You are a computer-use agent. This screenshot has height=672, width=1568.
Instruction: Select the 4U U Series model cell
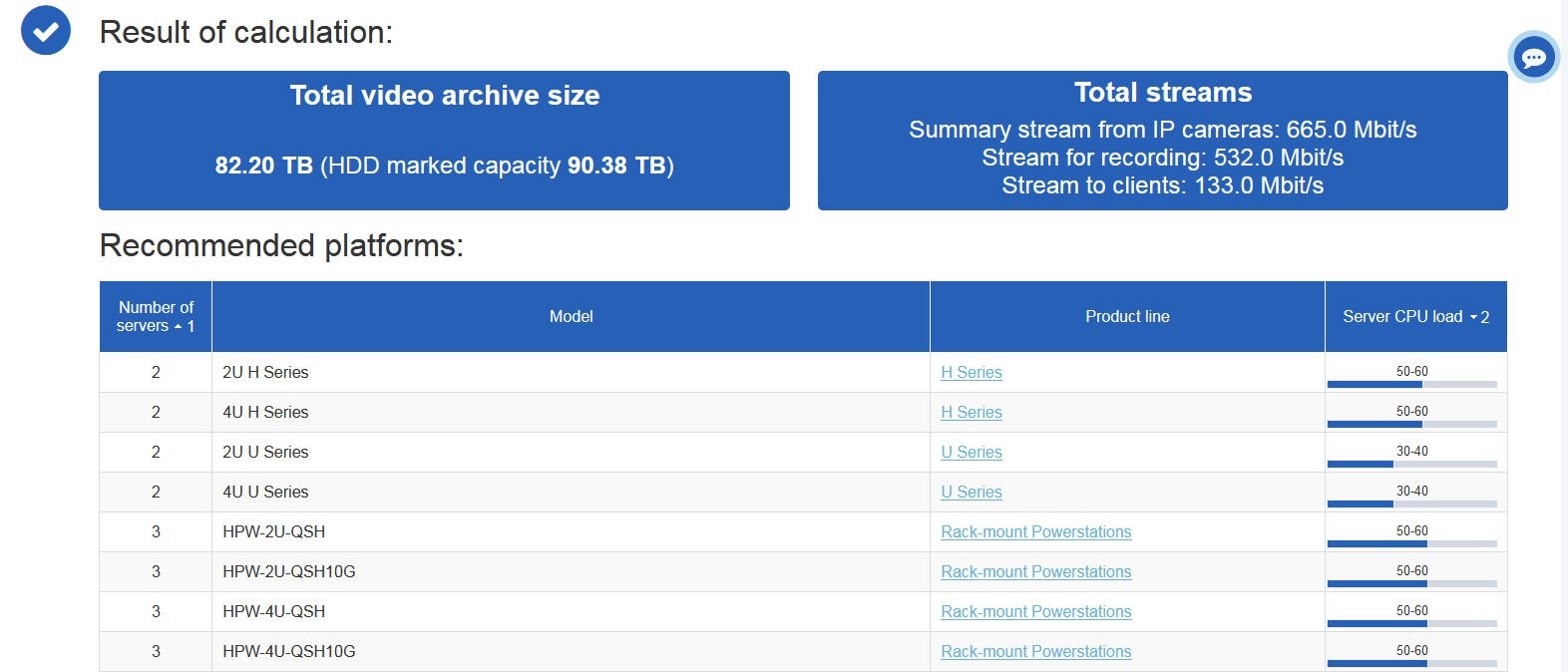click(x=571, y=492)
